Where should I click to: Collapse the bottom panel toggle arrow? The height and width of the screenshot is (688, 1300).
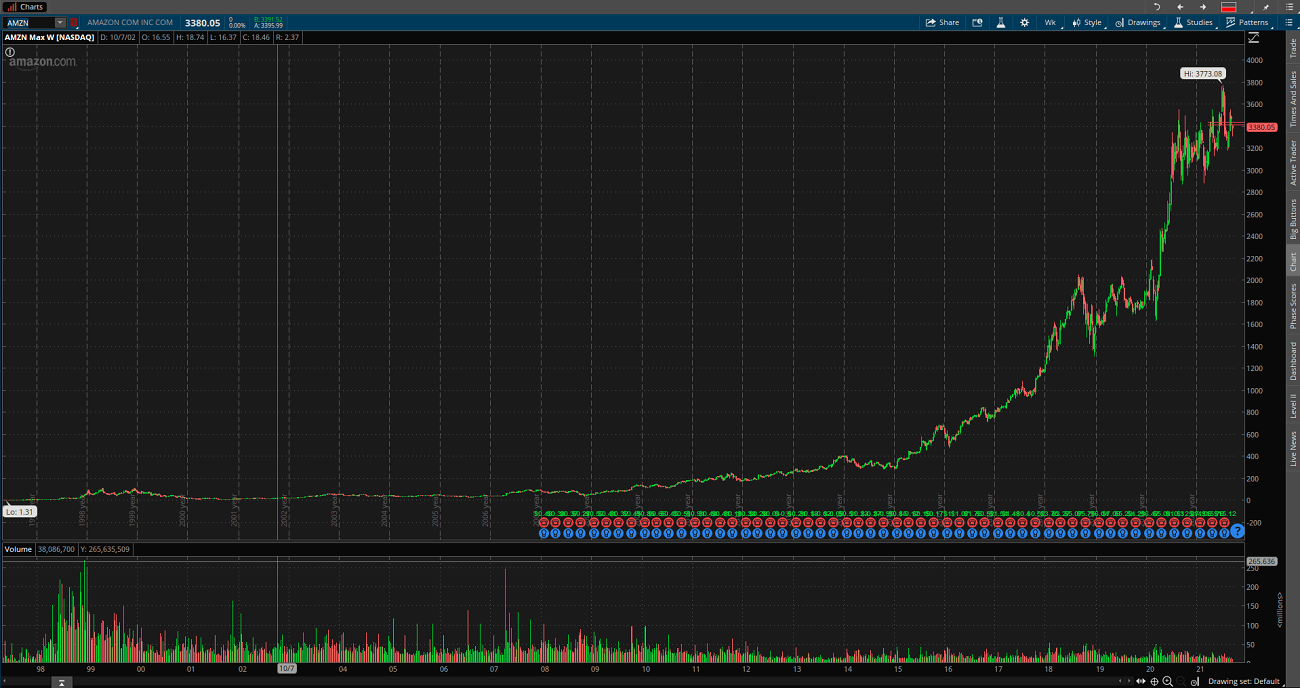click(61, 682)
